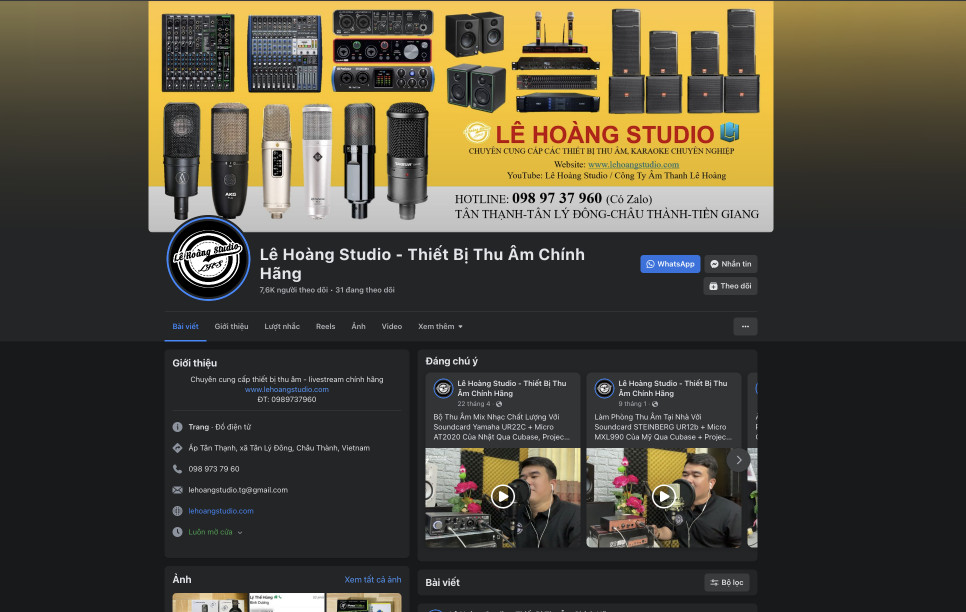This screenshot has width=966, height=612.
Task: Click the email envelope icon
Action: coord(177,490)
